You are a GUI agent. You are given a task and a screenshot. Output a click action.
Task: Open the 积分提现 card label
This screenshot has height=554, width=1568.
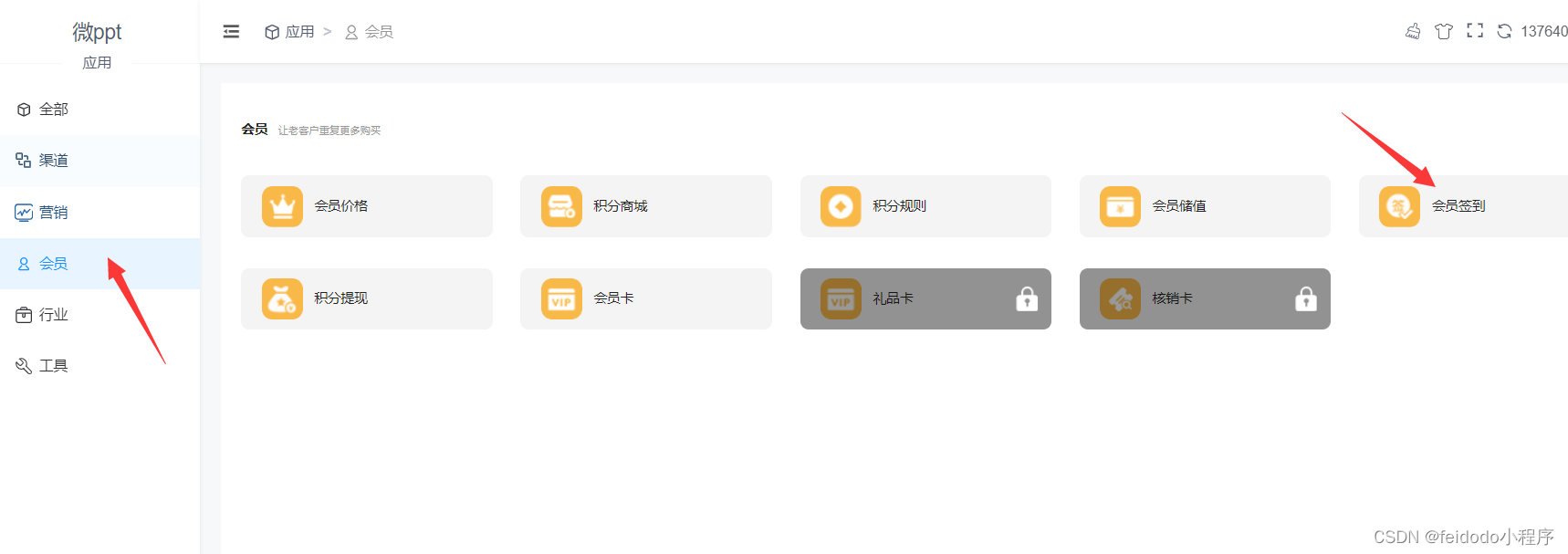[x=341, y=298]
